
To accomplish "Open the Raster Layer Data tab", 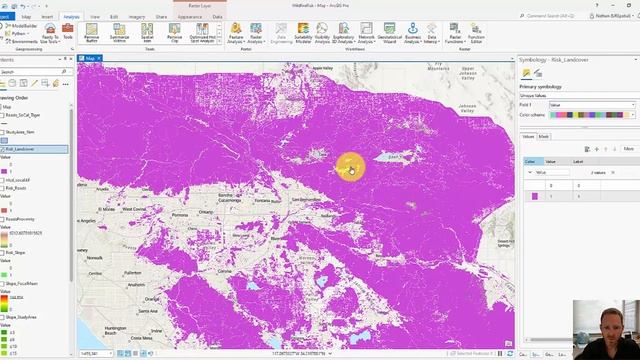I will point(217,17).
